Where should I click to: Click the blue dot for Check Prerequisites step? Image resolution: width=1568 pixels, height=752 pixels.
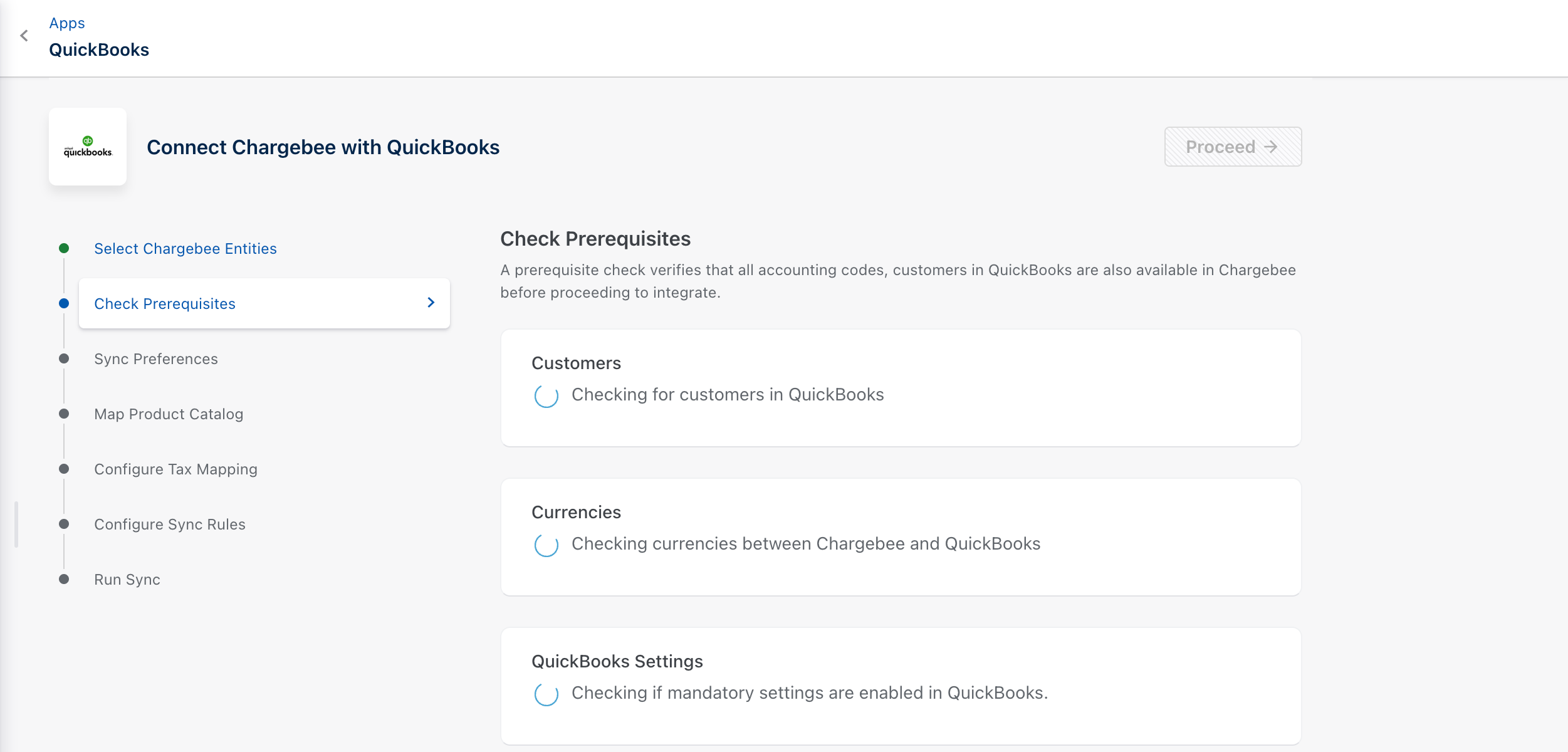[64, 303]
